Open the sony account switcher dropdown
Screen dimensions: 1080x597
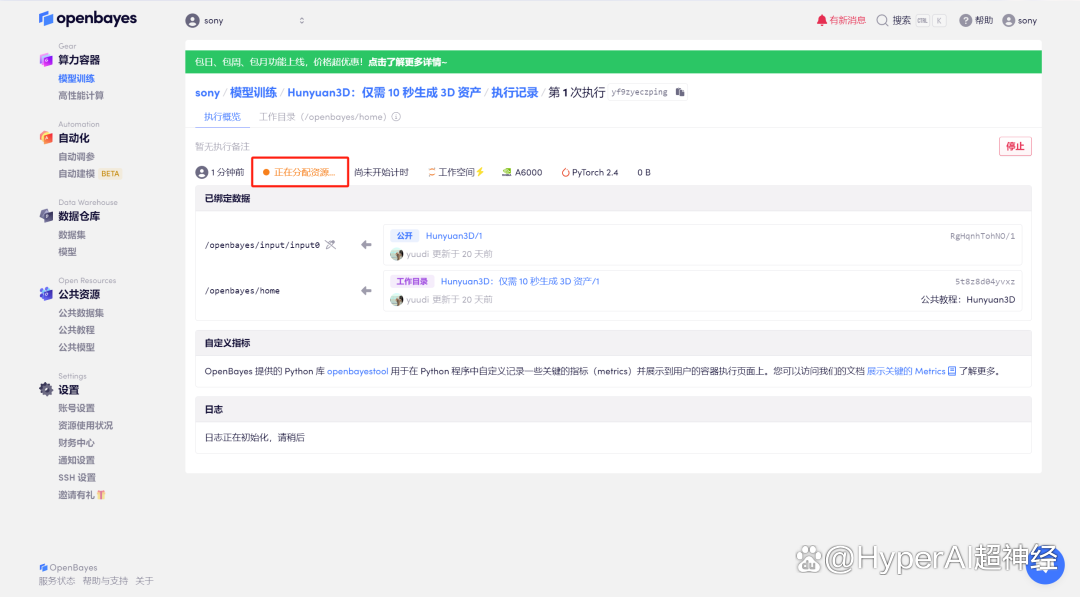pyautogui.click(x=247, y=21)
